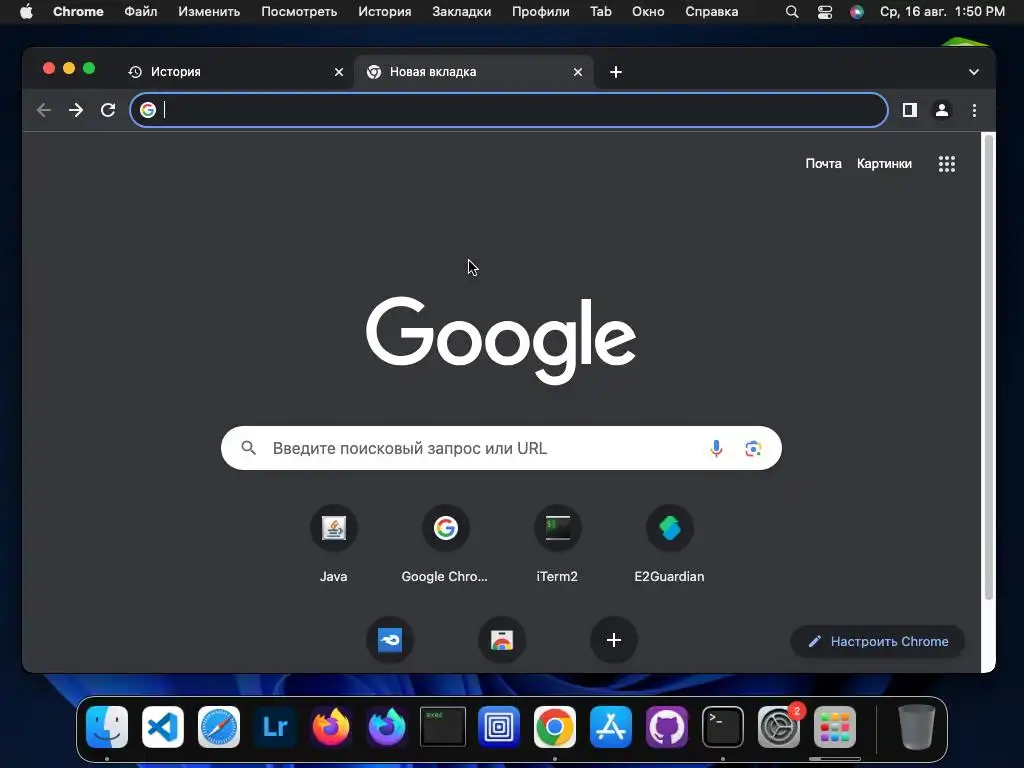Select the Новая вкладка tab
This screenshot has height=768, width=1024.
[473, 72]
